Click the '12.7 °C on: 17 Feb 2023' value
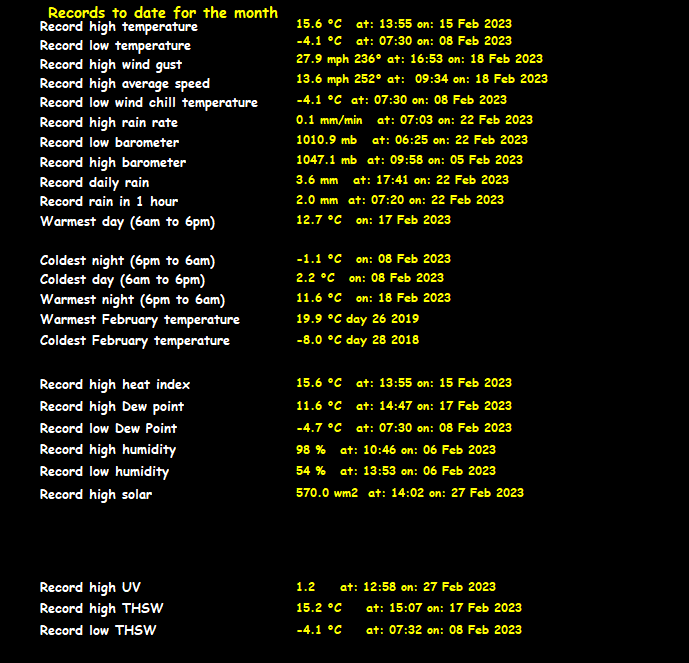The image size is (689, 663). tap(374, 220)
